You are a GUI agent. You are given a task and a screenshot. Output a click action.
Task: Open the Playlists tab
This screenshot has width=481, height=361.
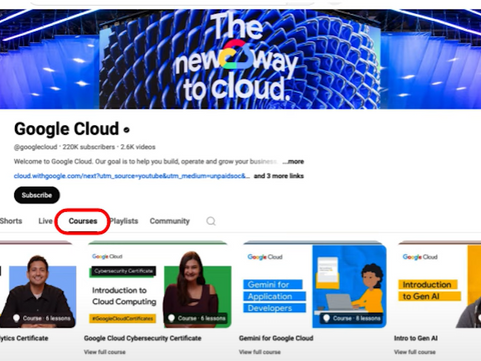tap(124, 221)
